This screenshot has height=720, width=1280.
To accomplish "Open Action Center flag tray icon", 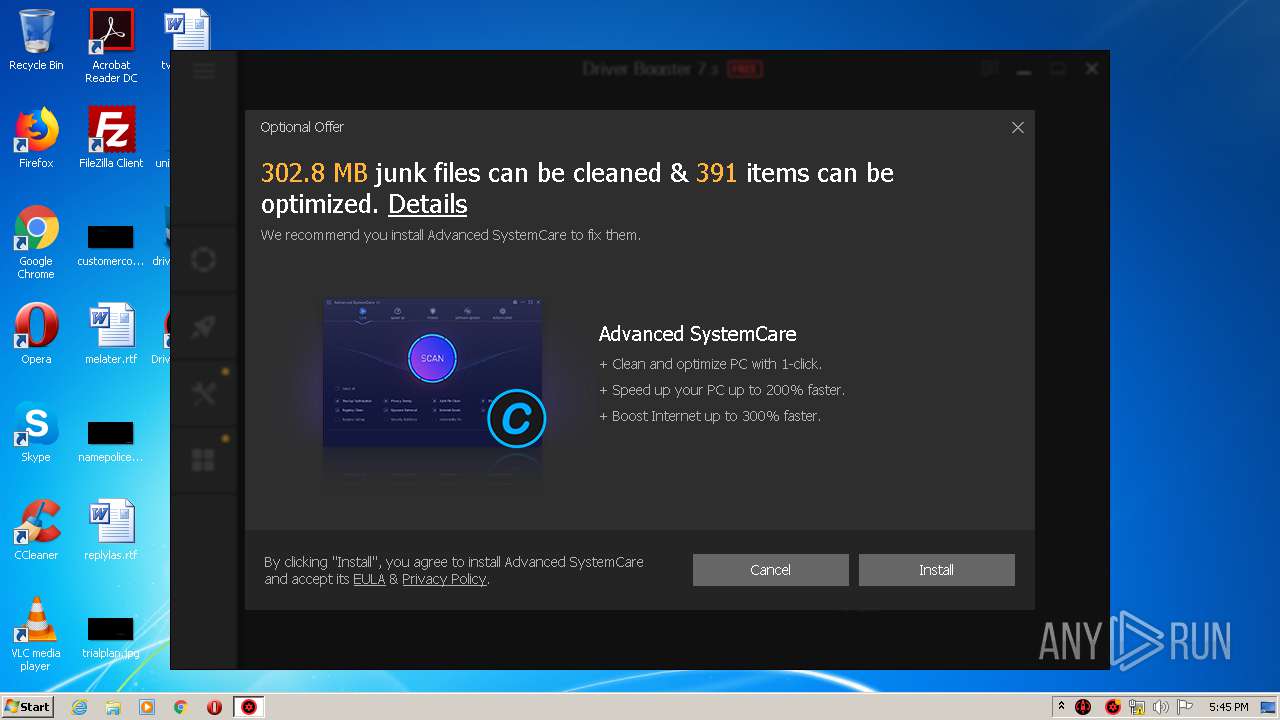I will click(1185, 707).
